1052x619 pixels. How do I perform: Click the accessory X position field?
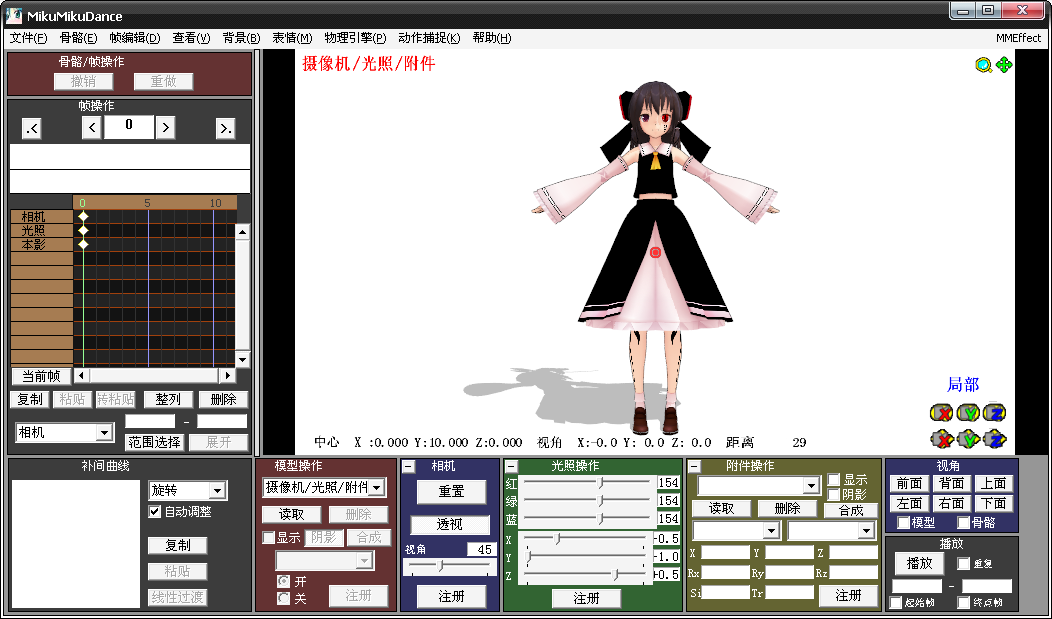pos(725,553)
